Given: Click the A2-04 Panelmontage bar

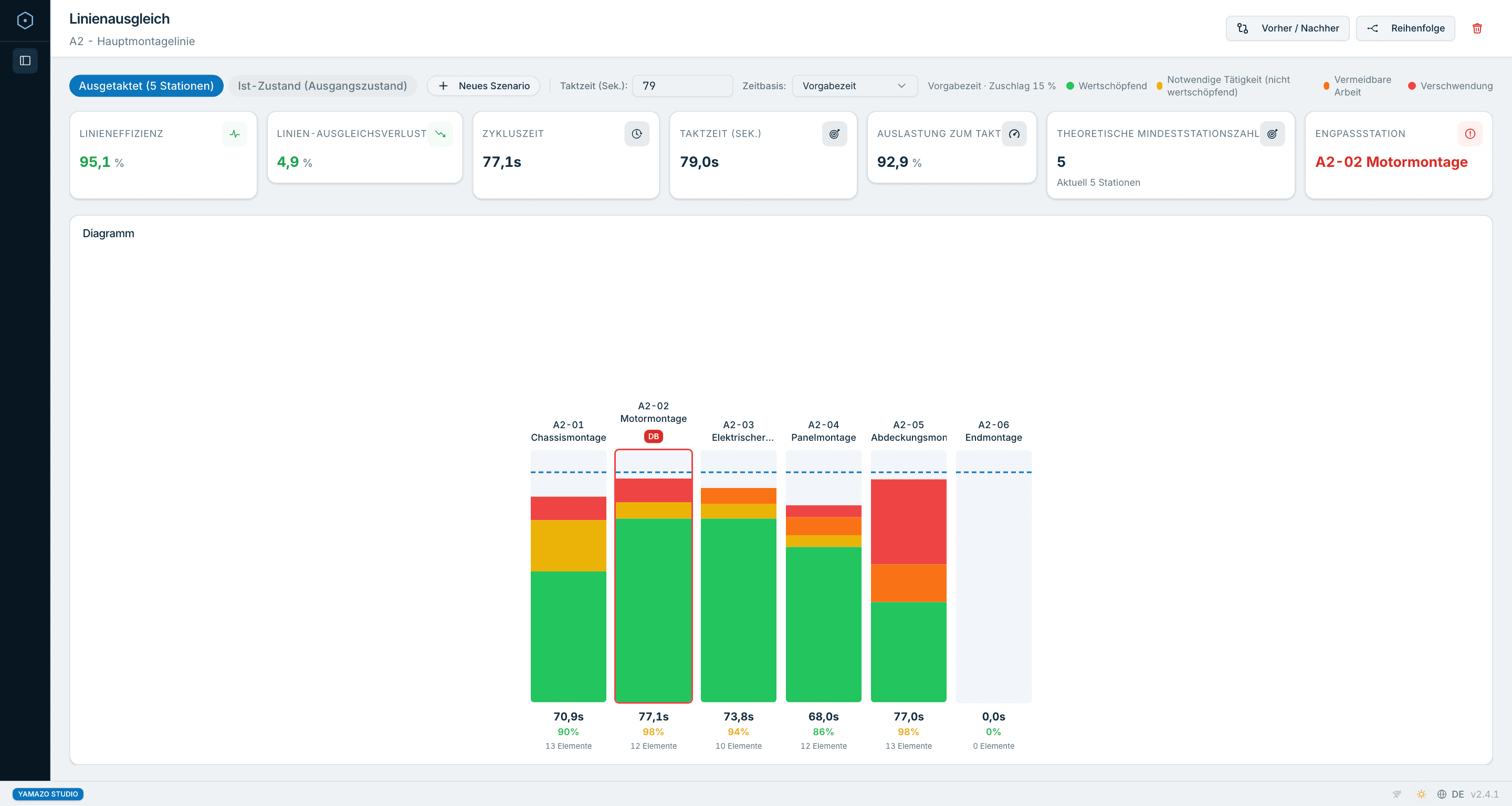Looking at the screenshot, I should 824,576.
